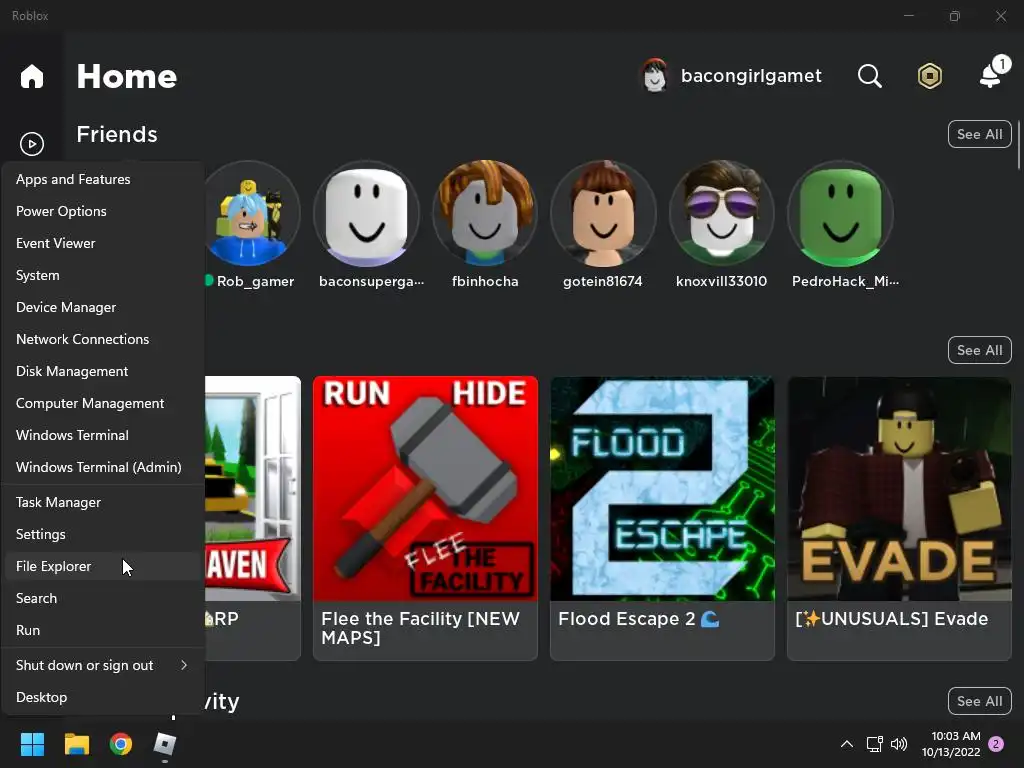Click the bacongirlgamet avatar picture
This screenshot has height=768, width=1024.
point(654,76)
